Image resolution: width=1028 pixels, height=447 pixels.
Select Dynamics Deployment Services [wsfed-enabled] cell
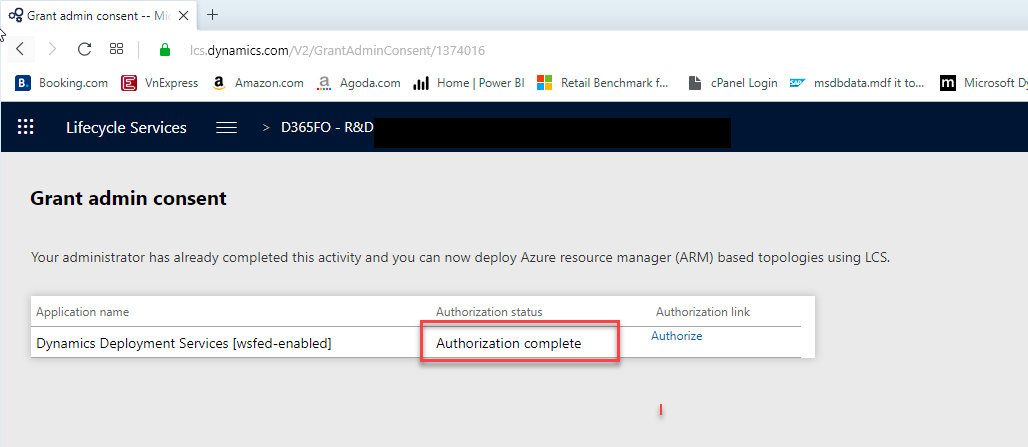coord(184,343)
